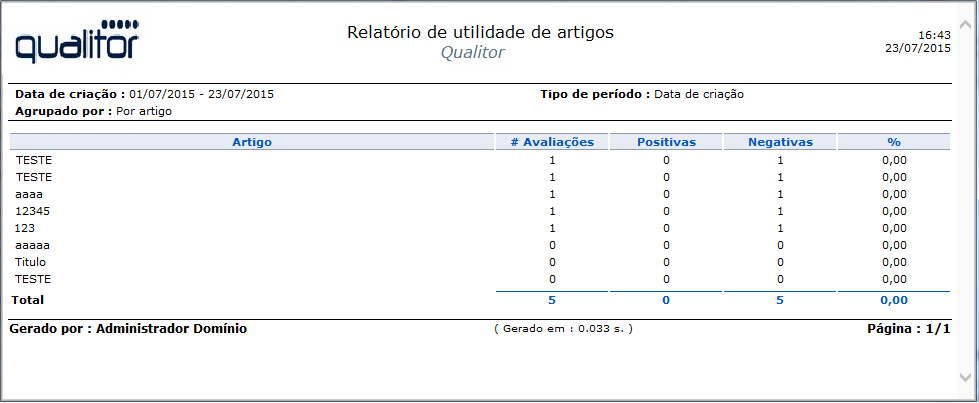Click the total percentage 0,00 value
The image size is (979, 403).
(x=894, y=300)
